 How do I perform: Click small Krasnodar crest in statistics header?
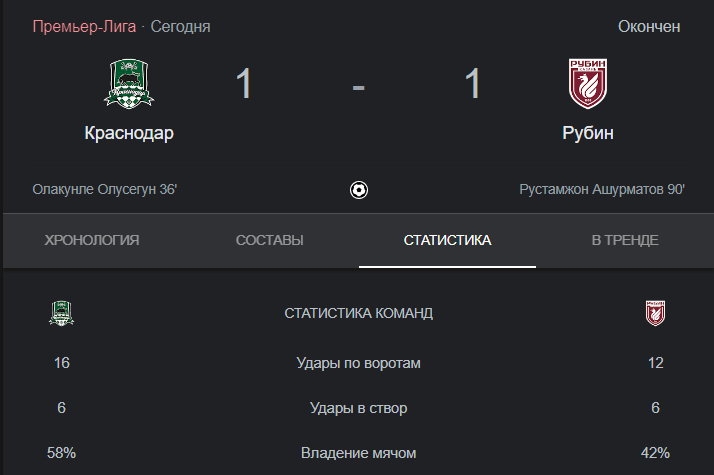pos(61,313)
